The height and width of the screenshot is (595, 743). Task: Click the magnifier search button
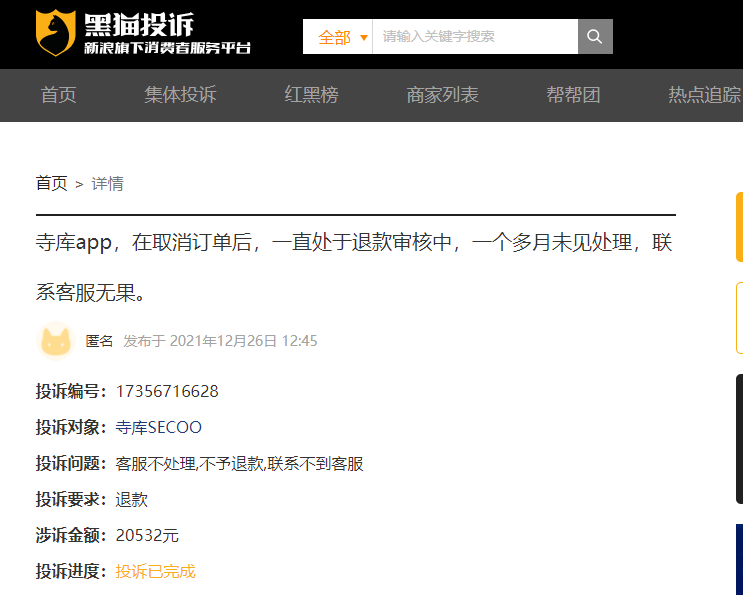click(595, 36)
